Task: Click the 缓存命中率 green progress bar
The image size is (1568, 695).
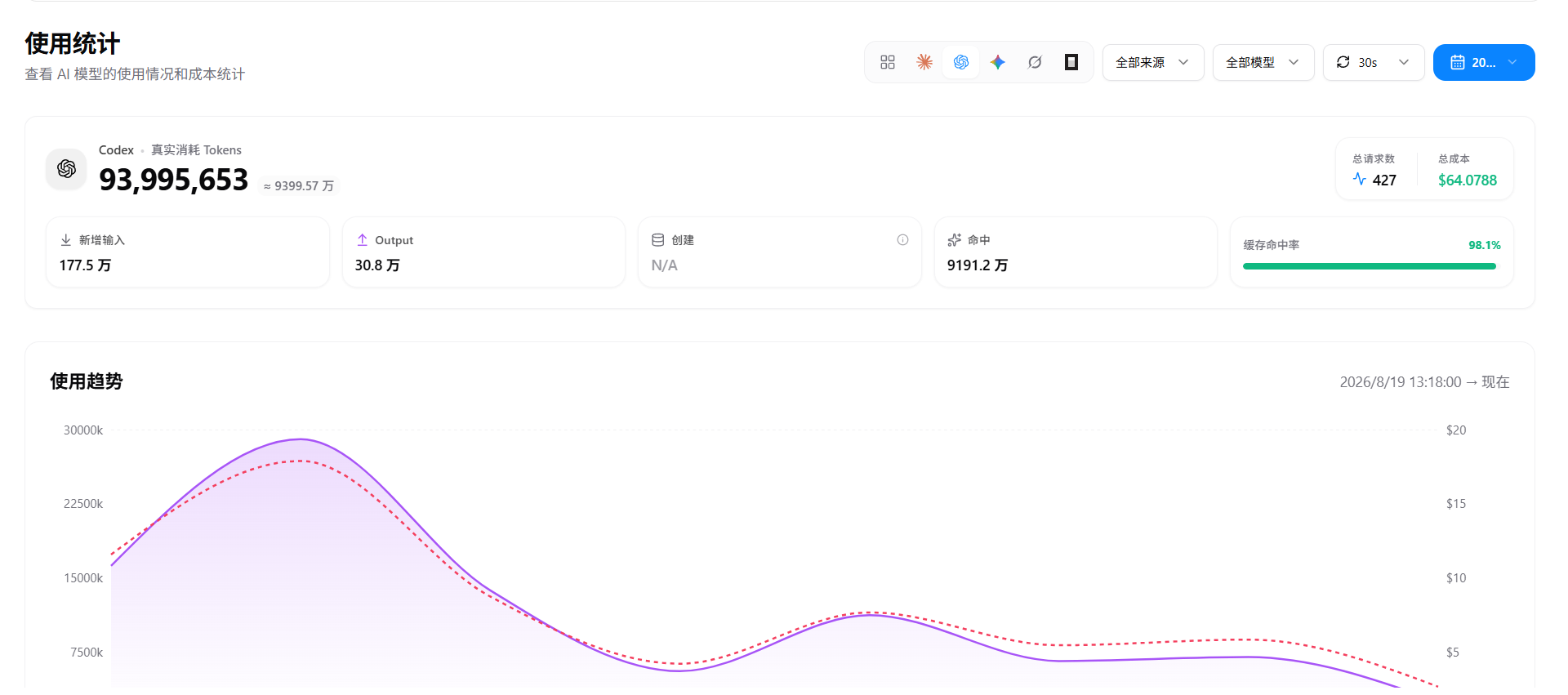Action: click(1370, 266)
